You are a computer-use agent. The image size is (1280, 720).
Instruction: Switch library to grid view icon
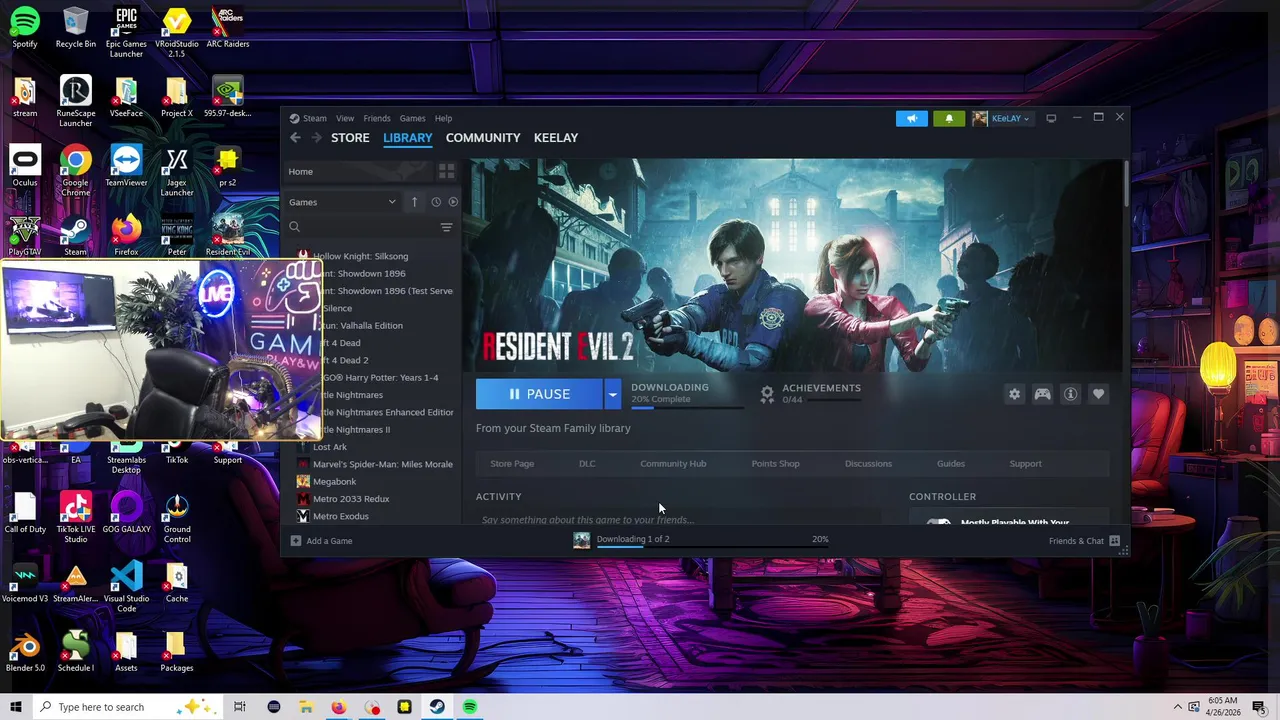(447, 171)
